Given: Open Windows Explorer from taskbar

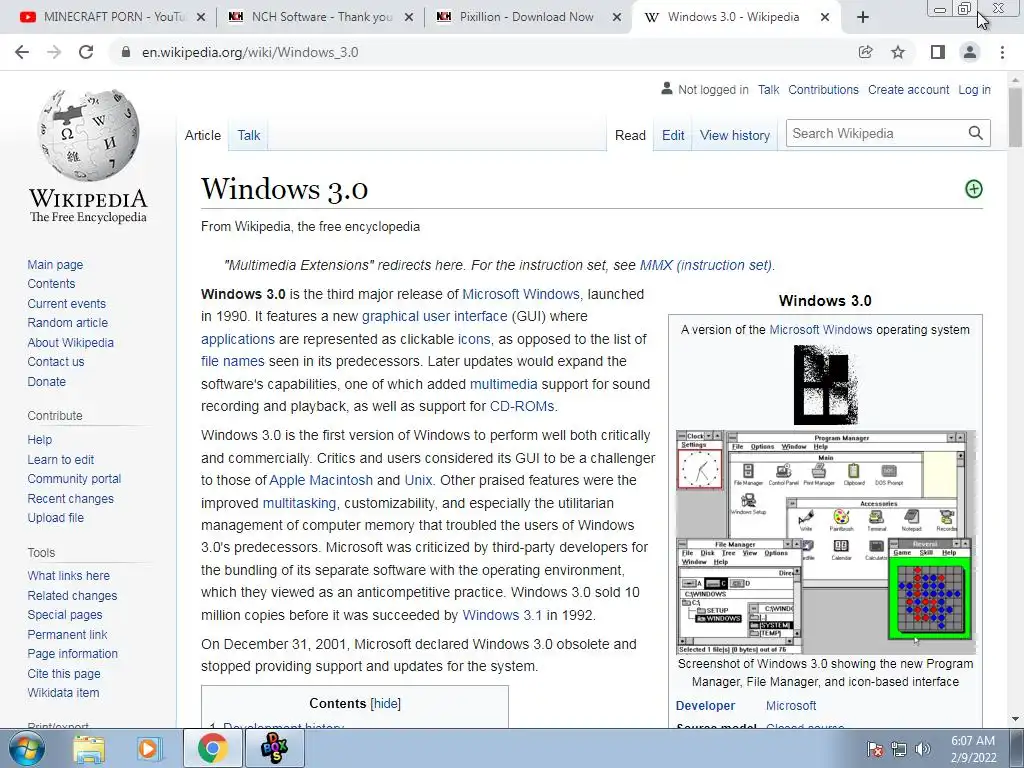Looking at the screenshot, I should [89, 748].
